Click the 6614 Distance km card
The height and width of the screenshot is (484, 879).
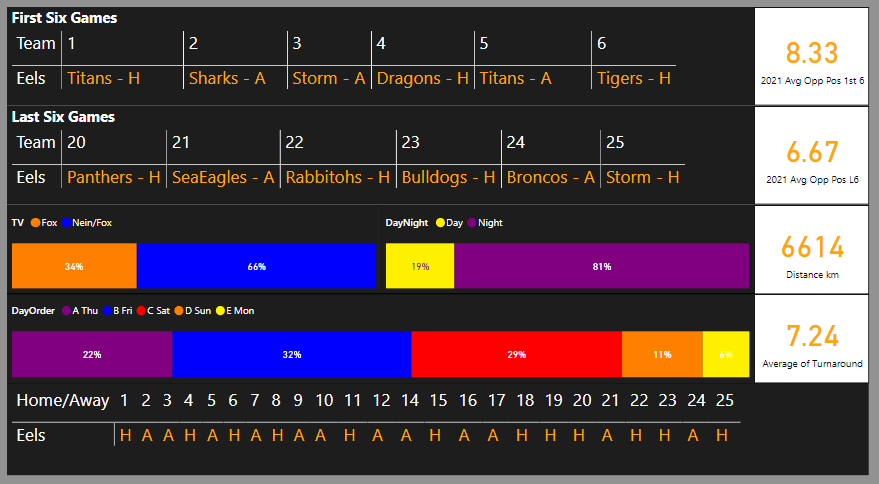point(812,250)
